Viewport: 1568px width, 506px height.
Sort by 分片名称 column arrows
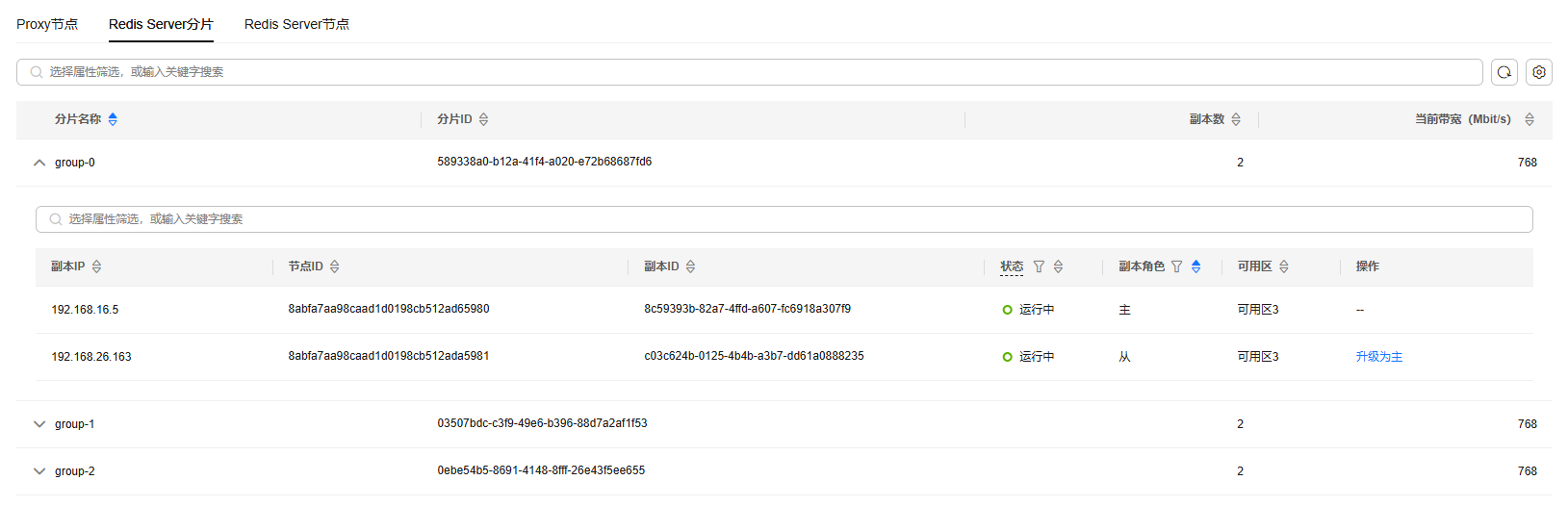(113, 119)
